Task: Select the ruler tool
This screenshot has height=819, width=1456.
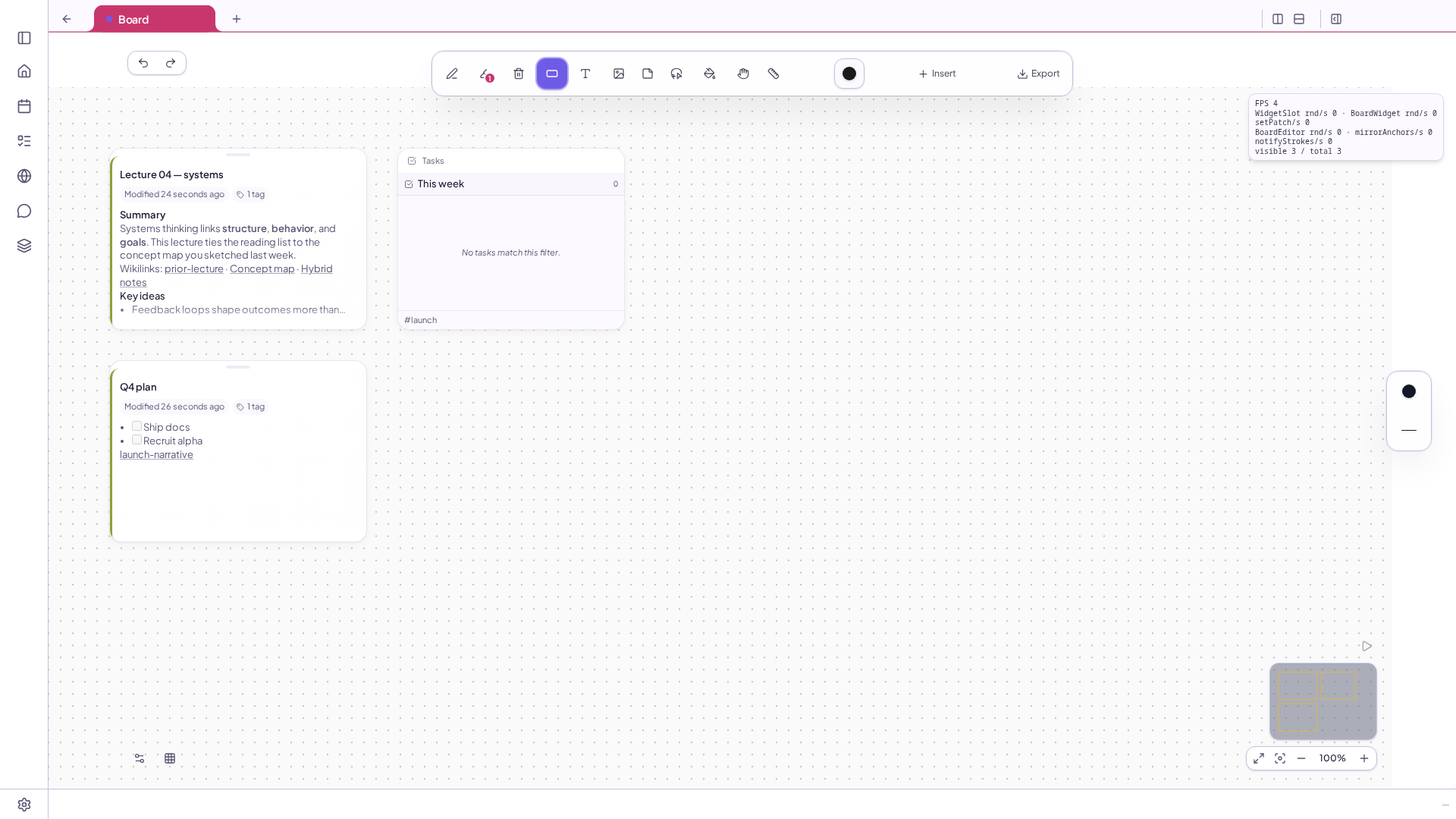Action: [x=773, y=74]
